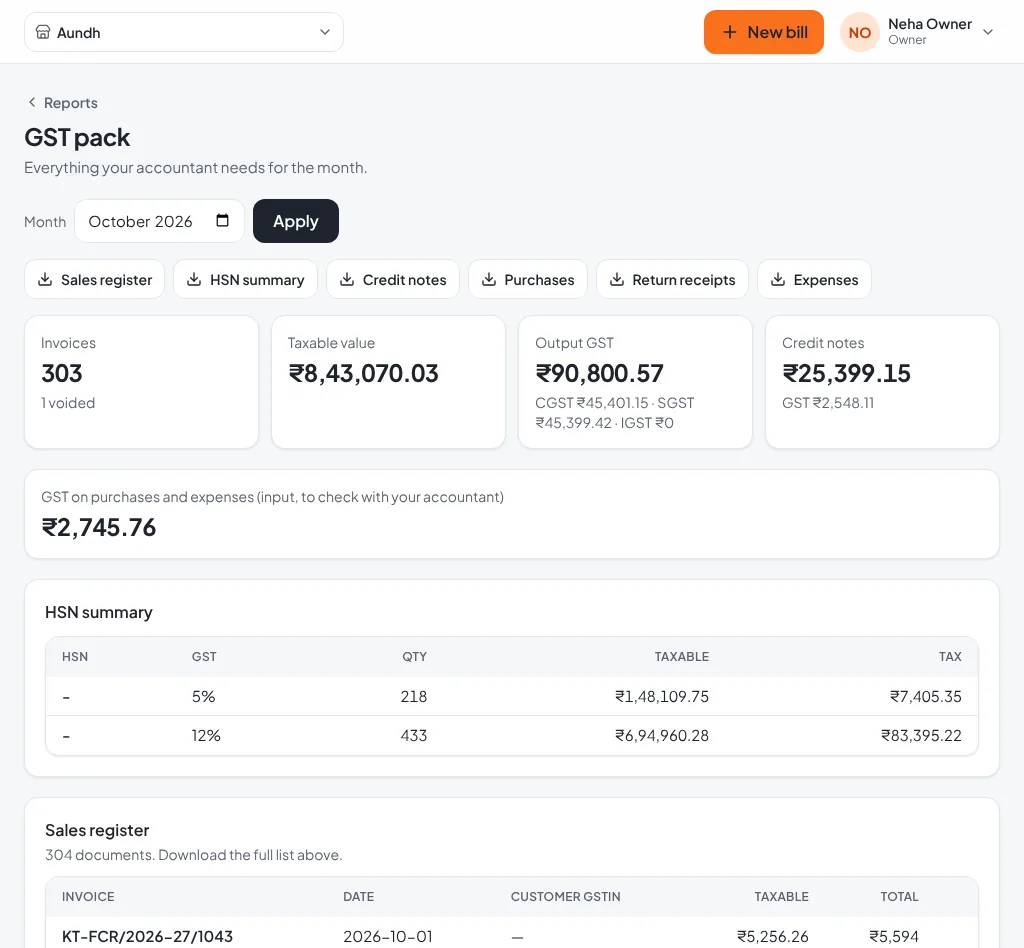The width and height of the screenshot is (1024, 948).
Task: Click invoice KT-FCR/2026-27/1043
Action: click(148, 936)
